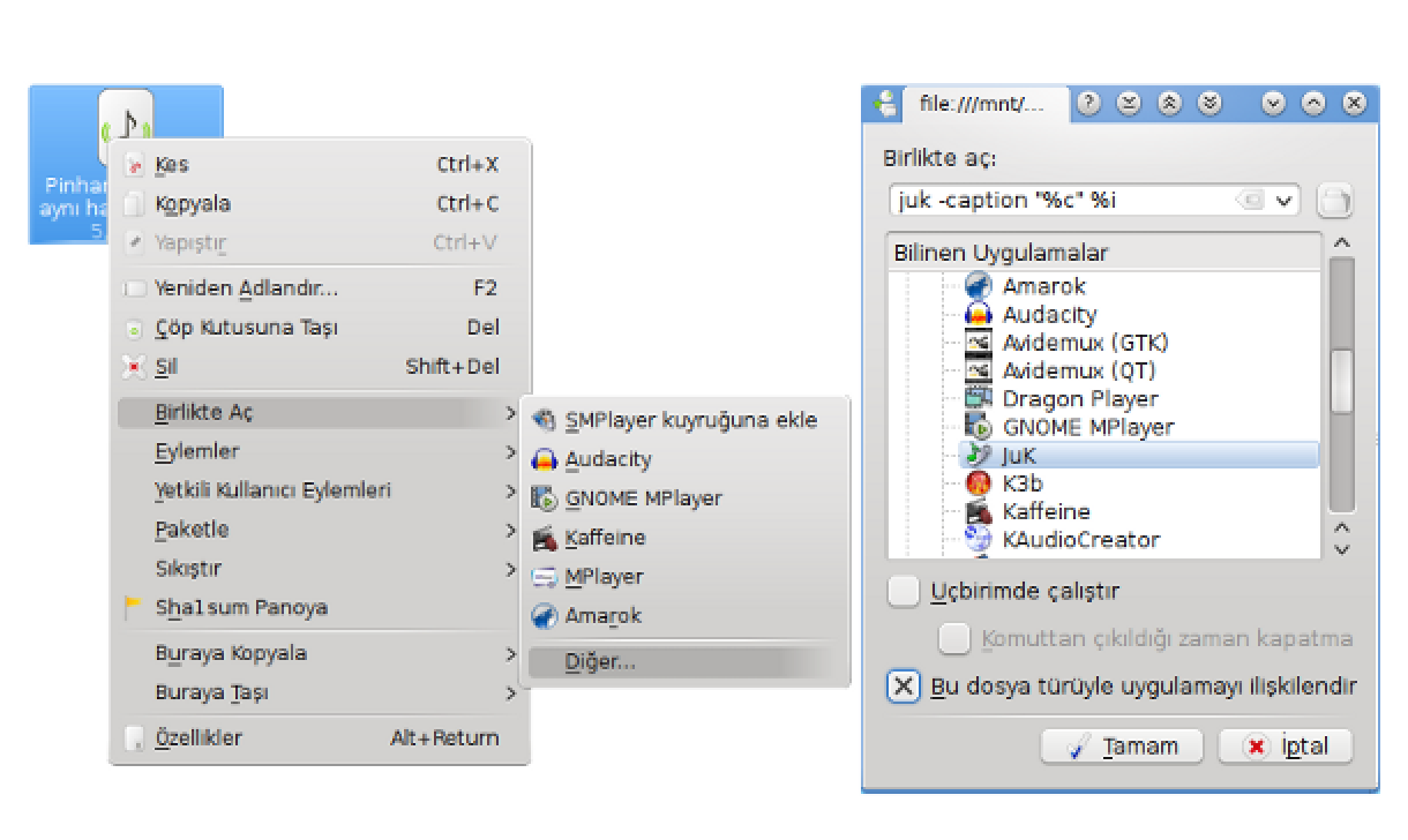
Task: Open file browser button beside command field
Action: pyautogui.click(x=1334, y=202)
